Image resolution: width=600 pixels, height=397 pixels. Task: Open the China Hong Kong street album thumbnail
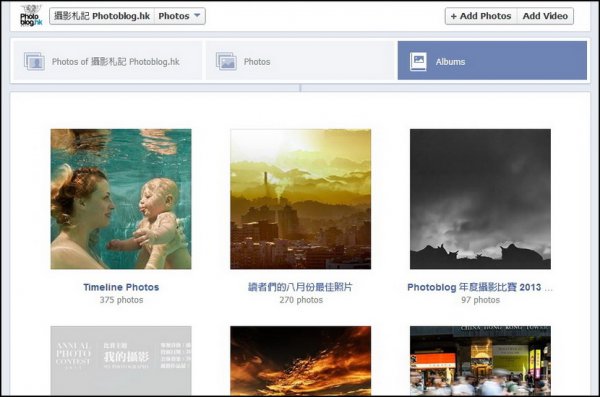[480, 360]
